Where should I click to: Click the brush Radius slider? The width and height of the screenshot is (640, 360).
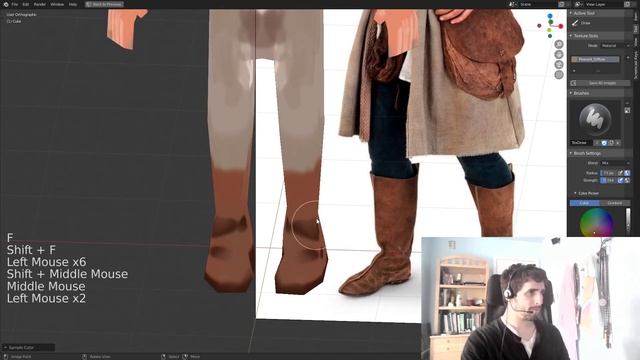608,173
